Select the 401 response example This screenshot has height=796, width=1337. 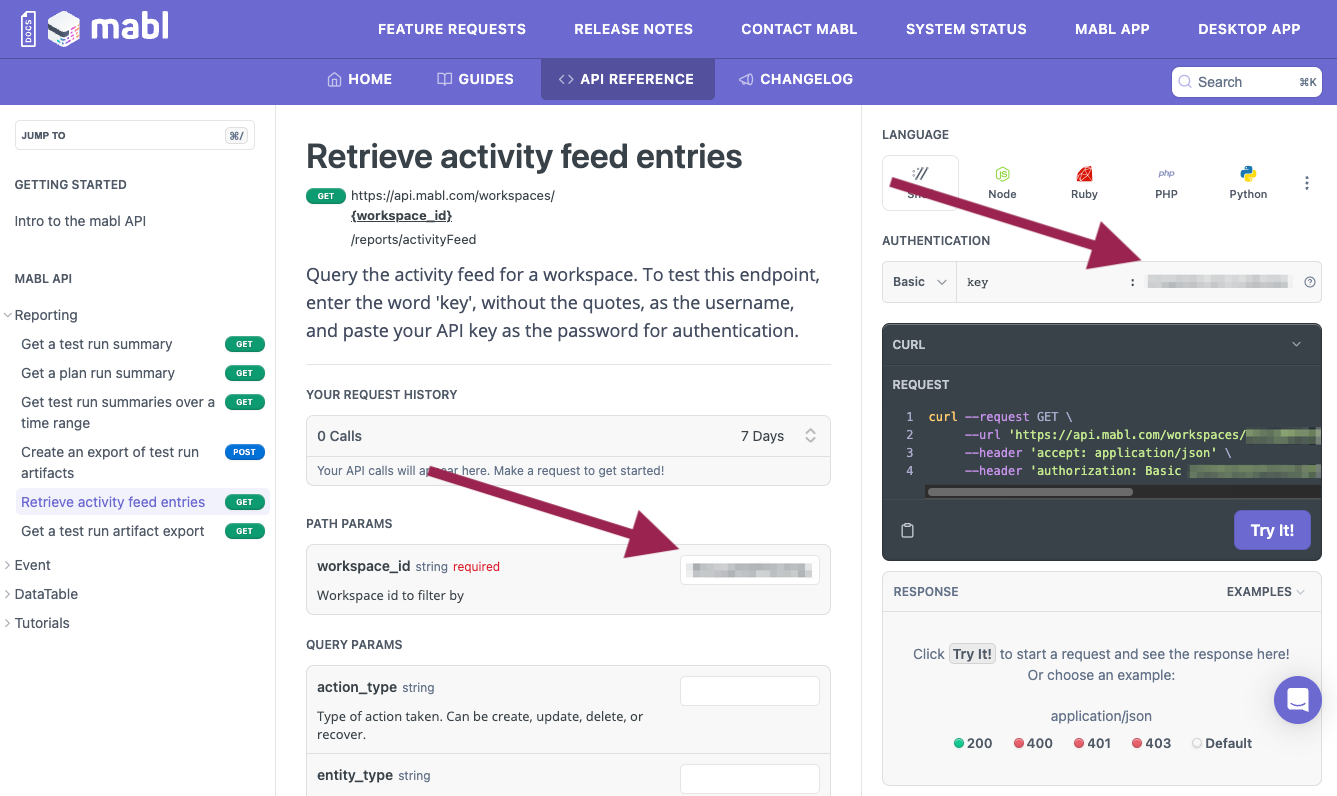click(x=1092, y=743)
